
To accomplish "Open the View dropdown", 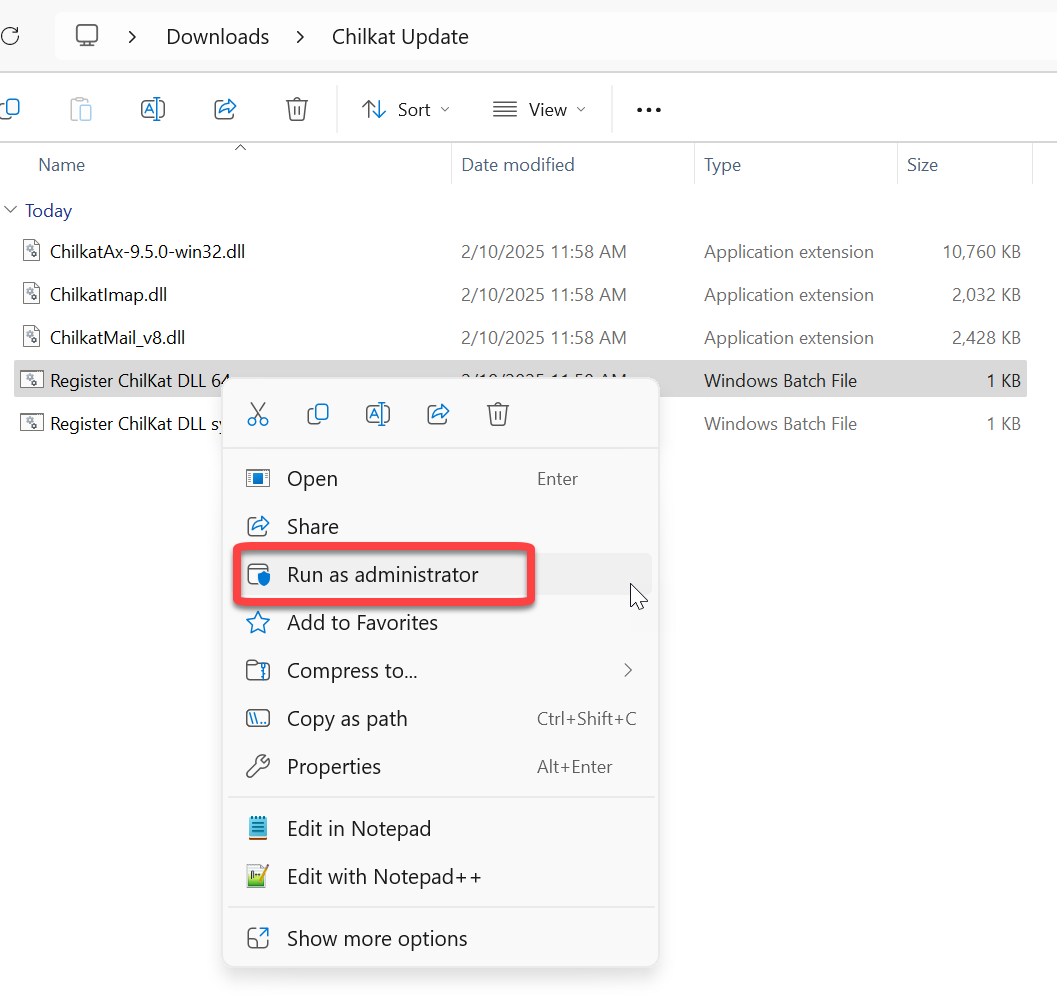I will click(x=539, y=110).
